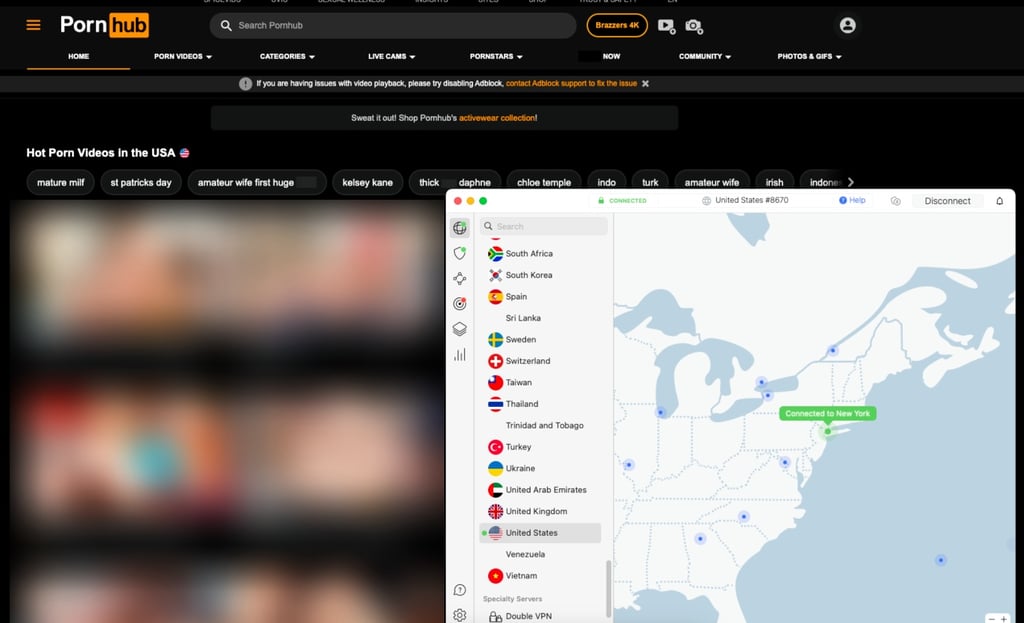
Task: Click the magnifier icon in the website search bar
Action: [x=226, y=25]
